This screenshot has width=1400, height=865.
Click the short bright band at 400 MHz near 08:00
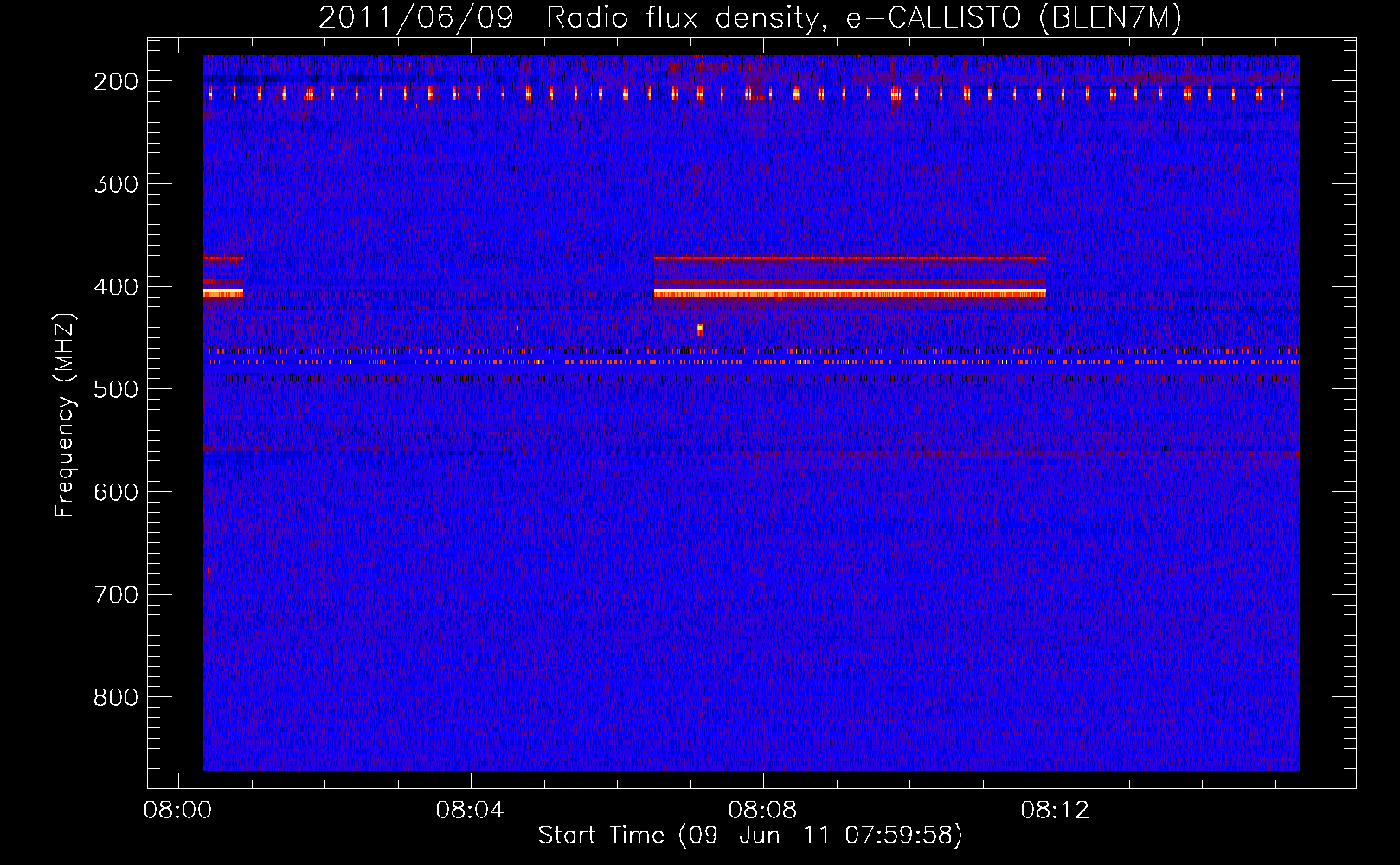pos(223,293)
